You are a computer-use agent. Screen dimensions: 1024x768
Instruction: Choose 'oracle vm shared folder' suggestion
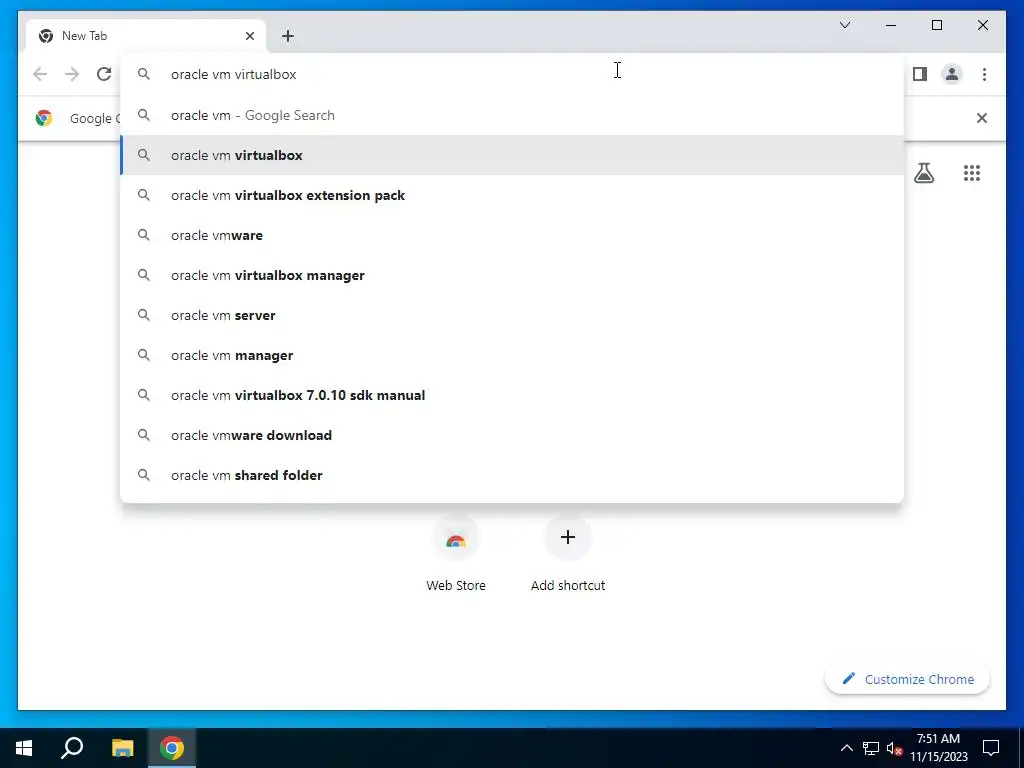(x=512, y=475)
